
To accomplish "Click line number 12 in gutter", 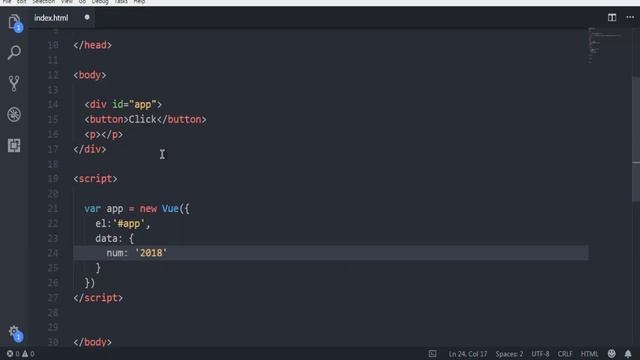I will tap(53, 75).
